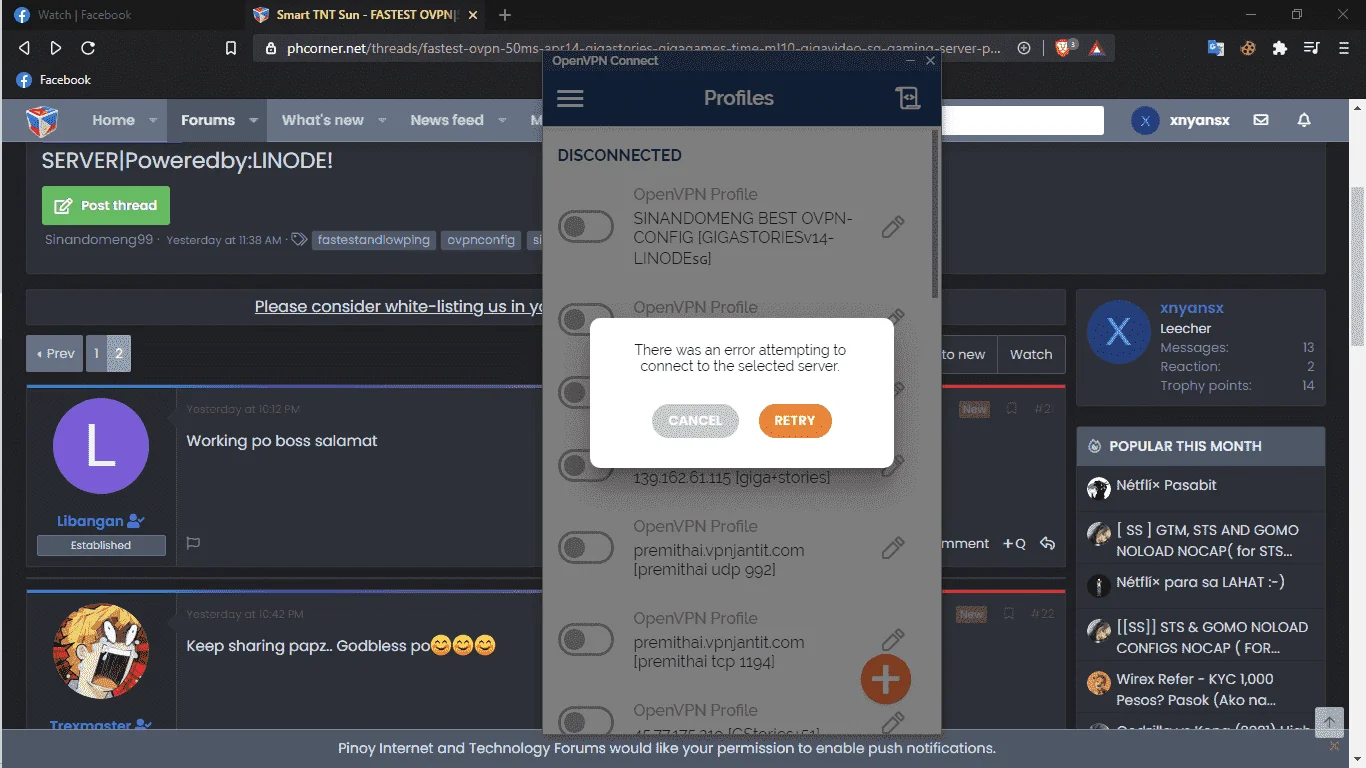Open the Brave Rewards triangle icon
The height and width of the screenshot is (768, 1366).
(x=1097, y=48)
